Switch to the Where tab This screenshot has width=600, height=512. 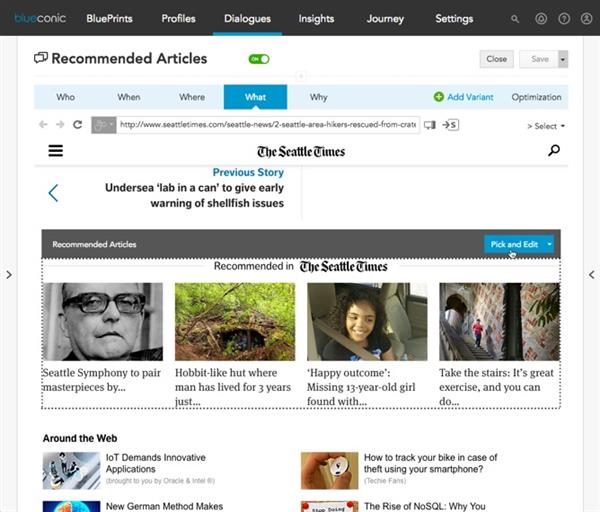(x=192, y=97)
